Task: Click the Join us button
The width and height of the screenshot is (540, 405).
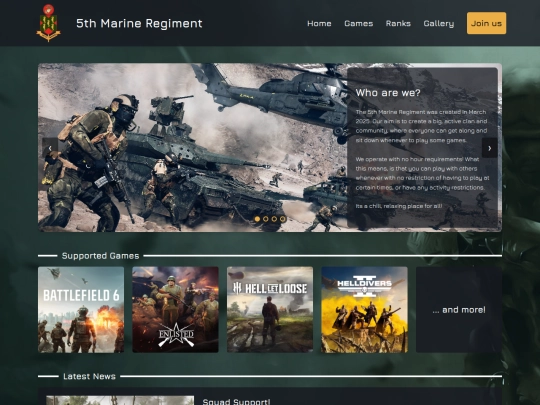Action: pos(486,23)
